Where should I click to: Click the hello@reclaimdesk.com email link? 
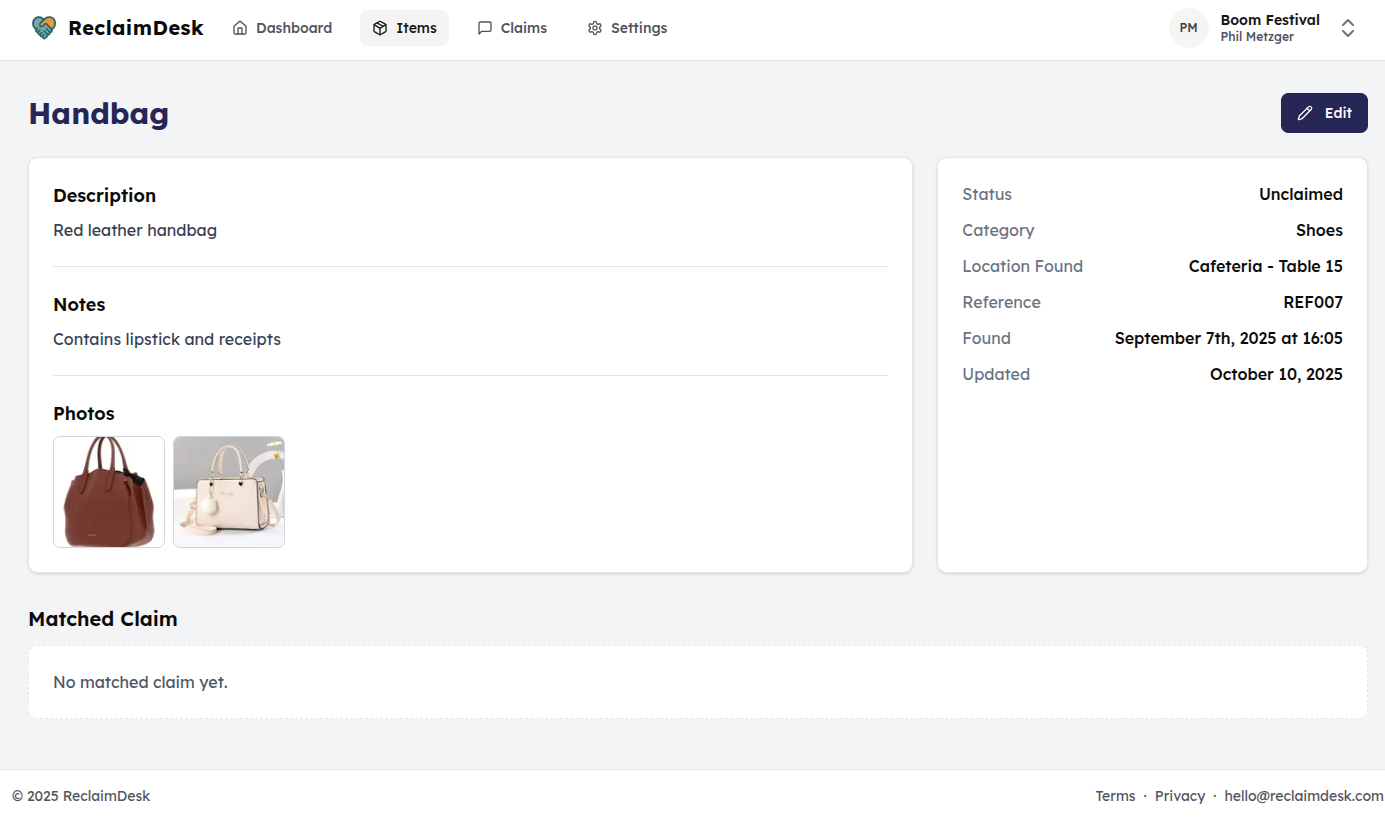click(x=1303, y=795)
